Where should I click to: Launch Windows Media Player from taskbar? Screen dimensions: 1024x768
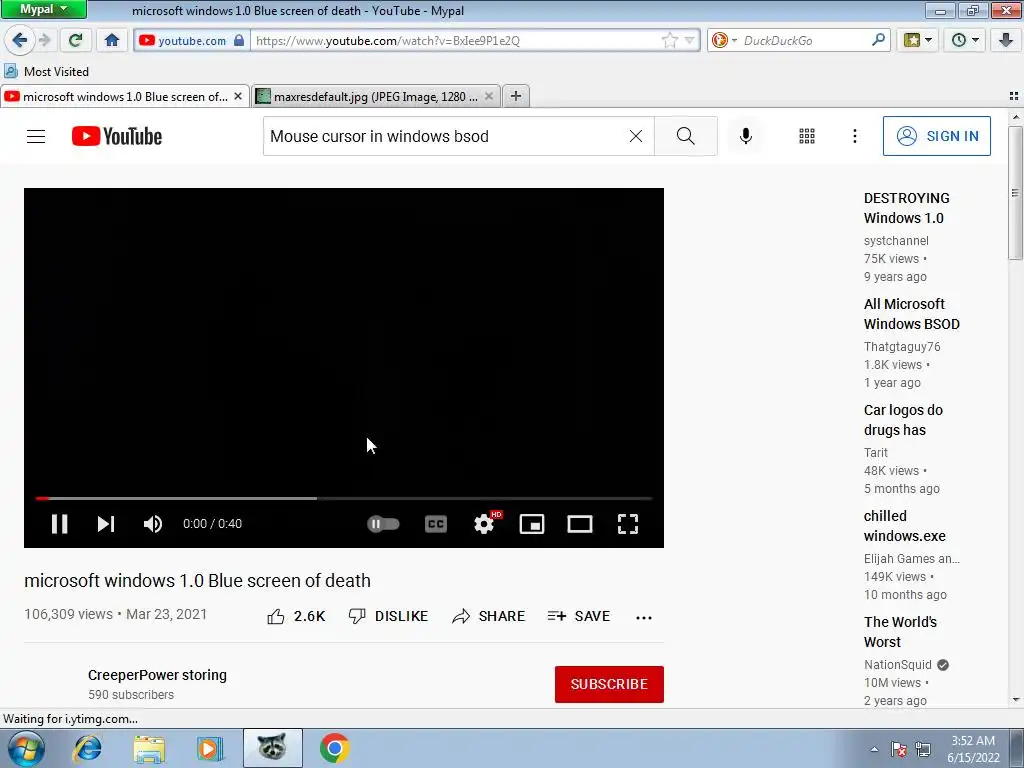click(x=210, y=748)
